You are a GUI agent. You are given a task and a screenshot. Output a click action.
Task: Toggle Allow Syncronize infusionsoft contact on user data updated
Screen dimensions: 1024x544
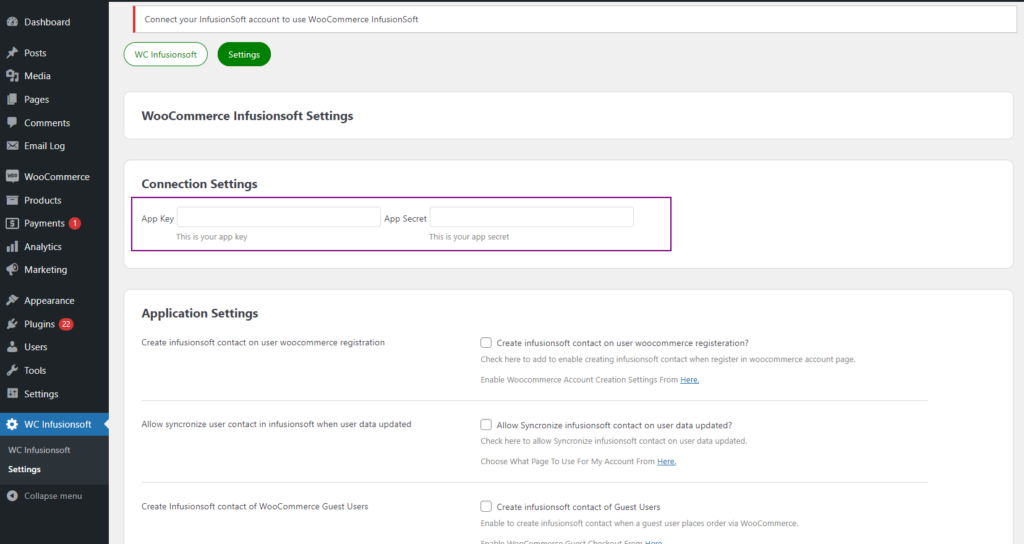coord(486,424)
